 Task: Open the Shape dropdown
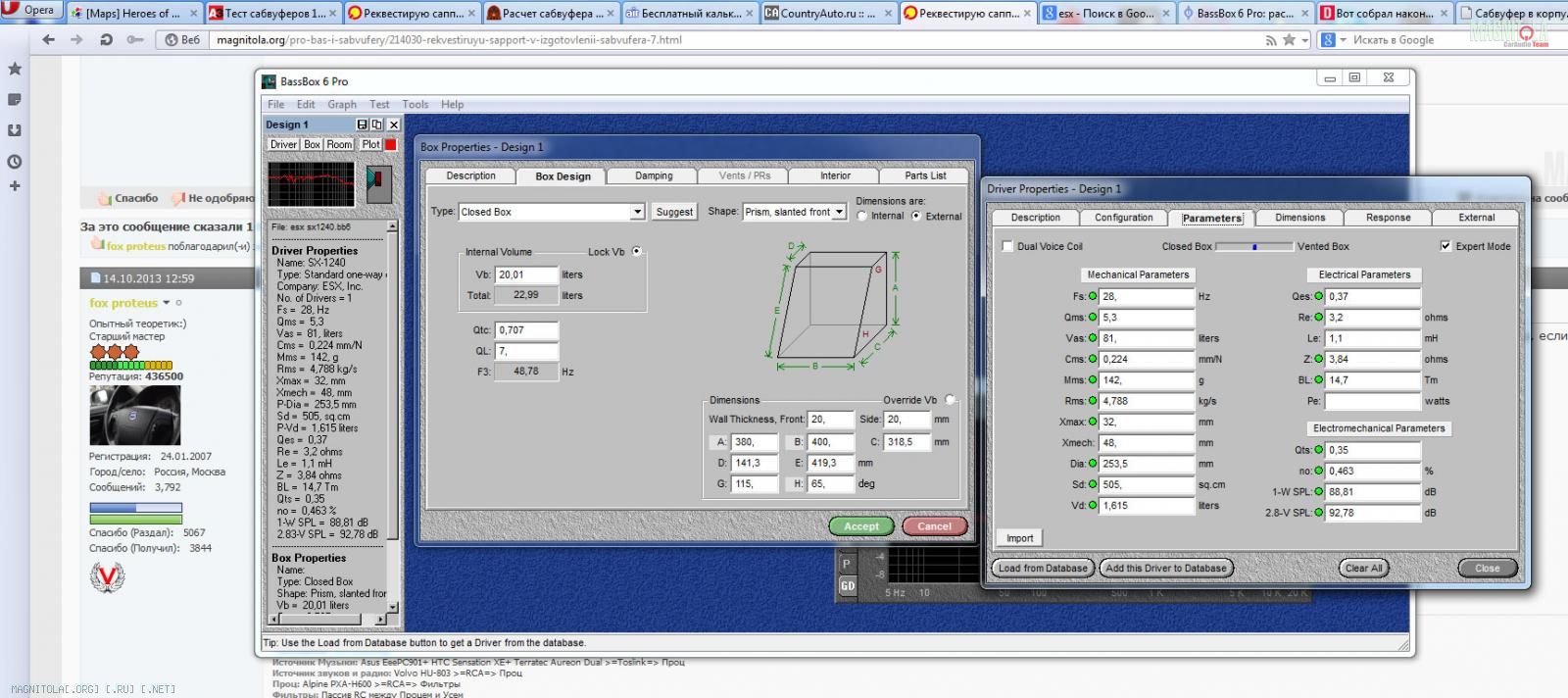coord(840,212)
